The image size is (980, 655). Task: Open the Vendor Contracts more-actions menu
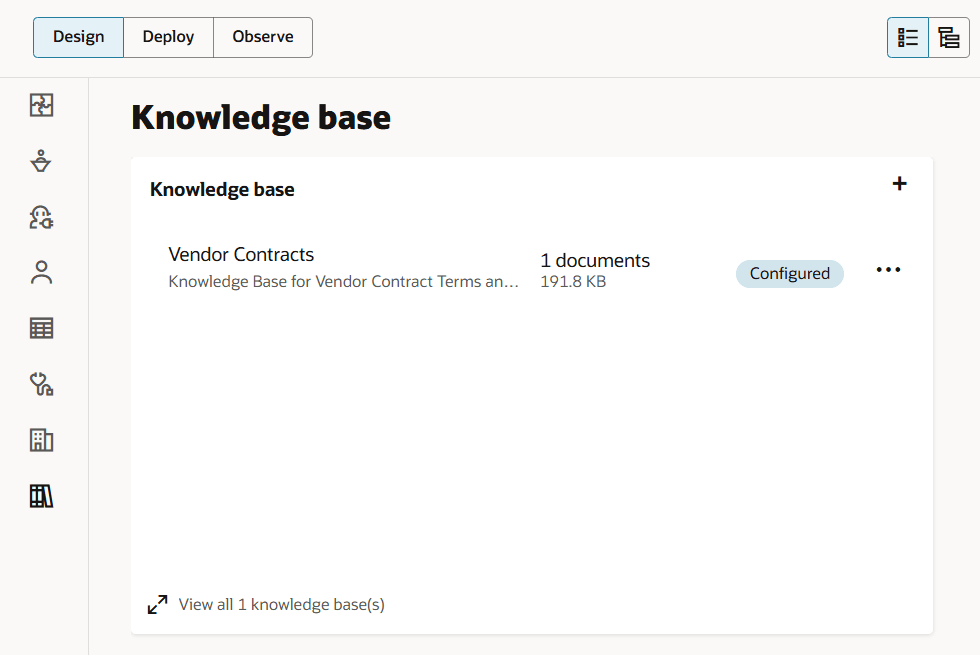[888, 270]
